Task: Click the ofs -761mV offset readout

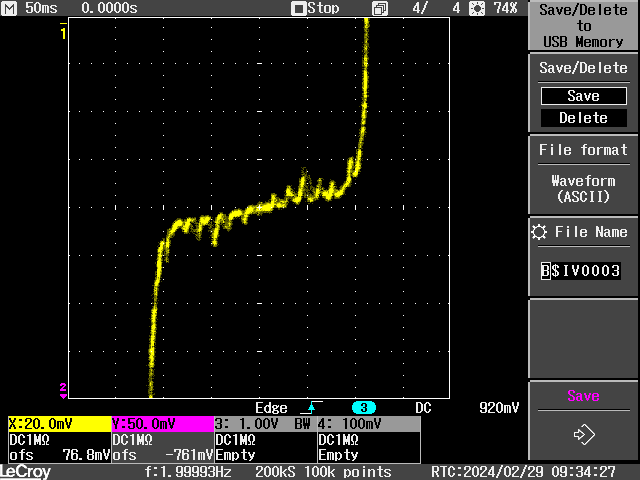Action: [163, 455]
